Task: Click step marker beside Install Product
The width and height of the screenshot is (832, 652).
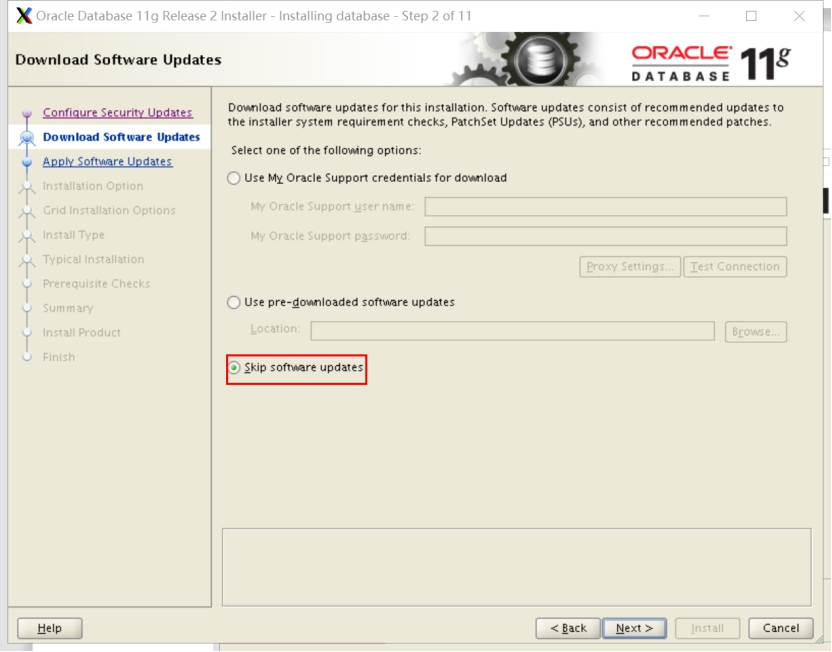Action: tap(27, 332)
